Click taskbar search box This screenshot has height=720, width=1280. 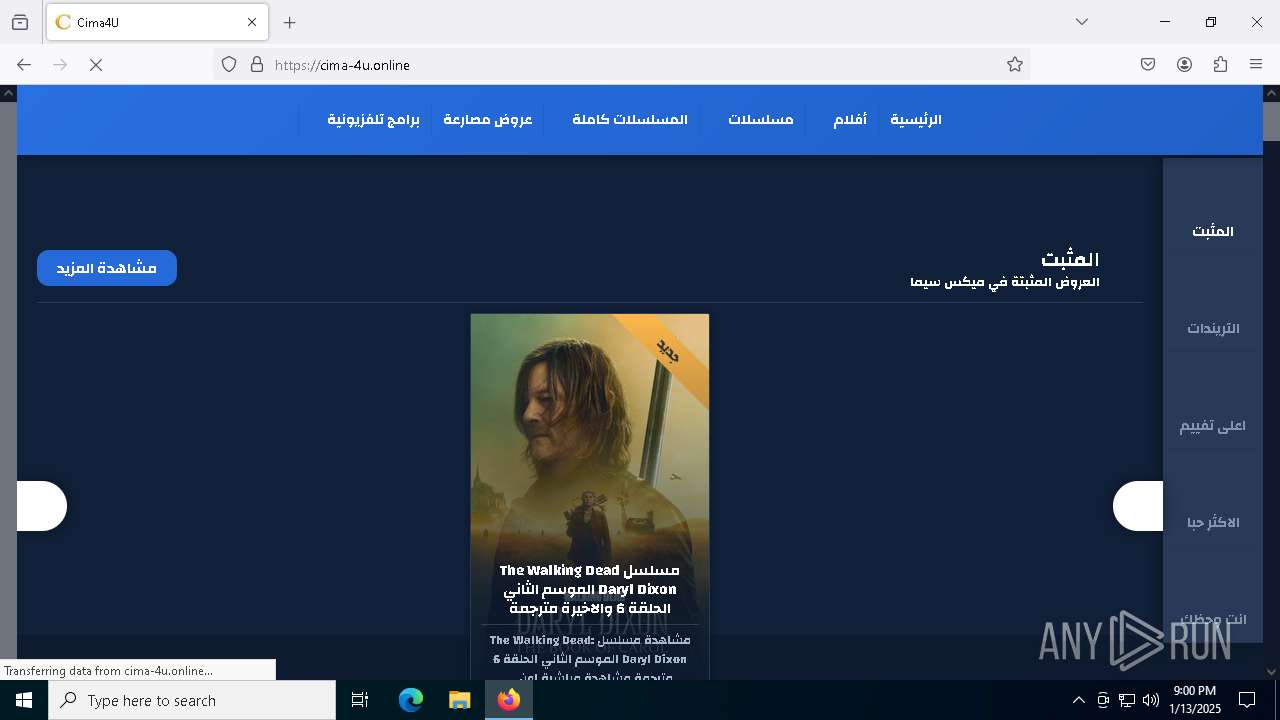point(192,700)
